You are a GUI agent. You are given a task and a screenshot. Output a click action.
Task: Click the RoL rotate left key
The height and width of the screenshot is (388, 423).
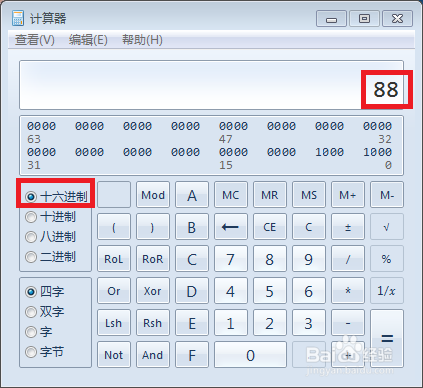[x=114, y=259]
